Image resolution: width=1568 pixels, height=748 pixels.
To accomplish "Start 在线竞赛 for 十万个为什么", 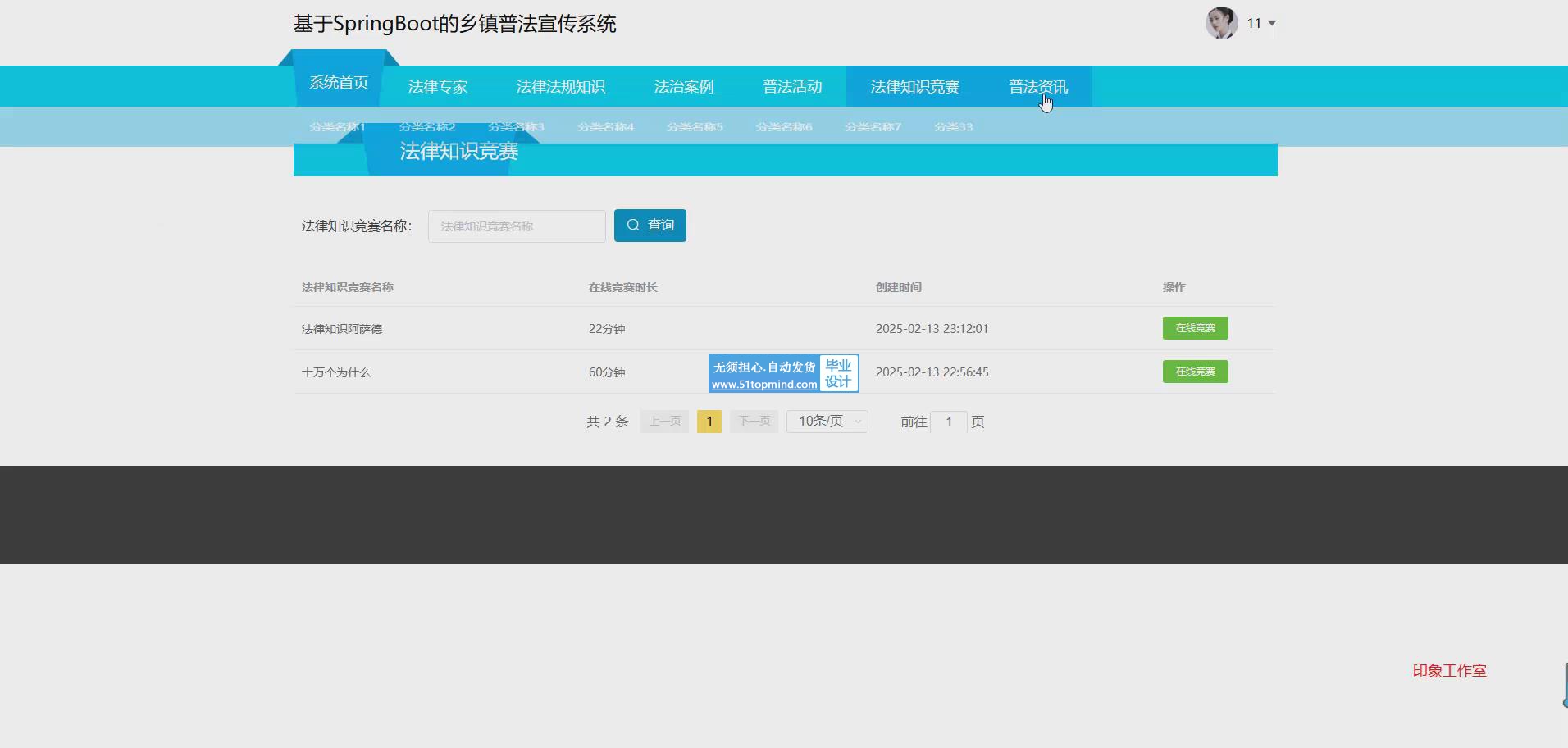I will tap(1195, 372).
